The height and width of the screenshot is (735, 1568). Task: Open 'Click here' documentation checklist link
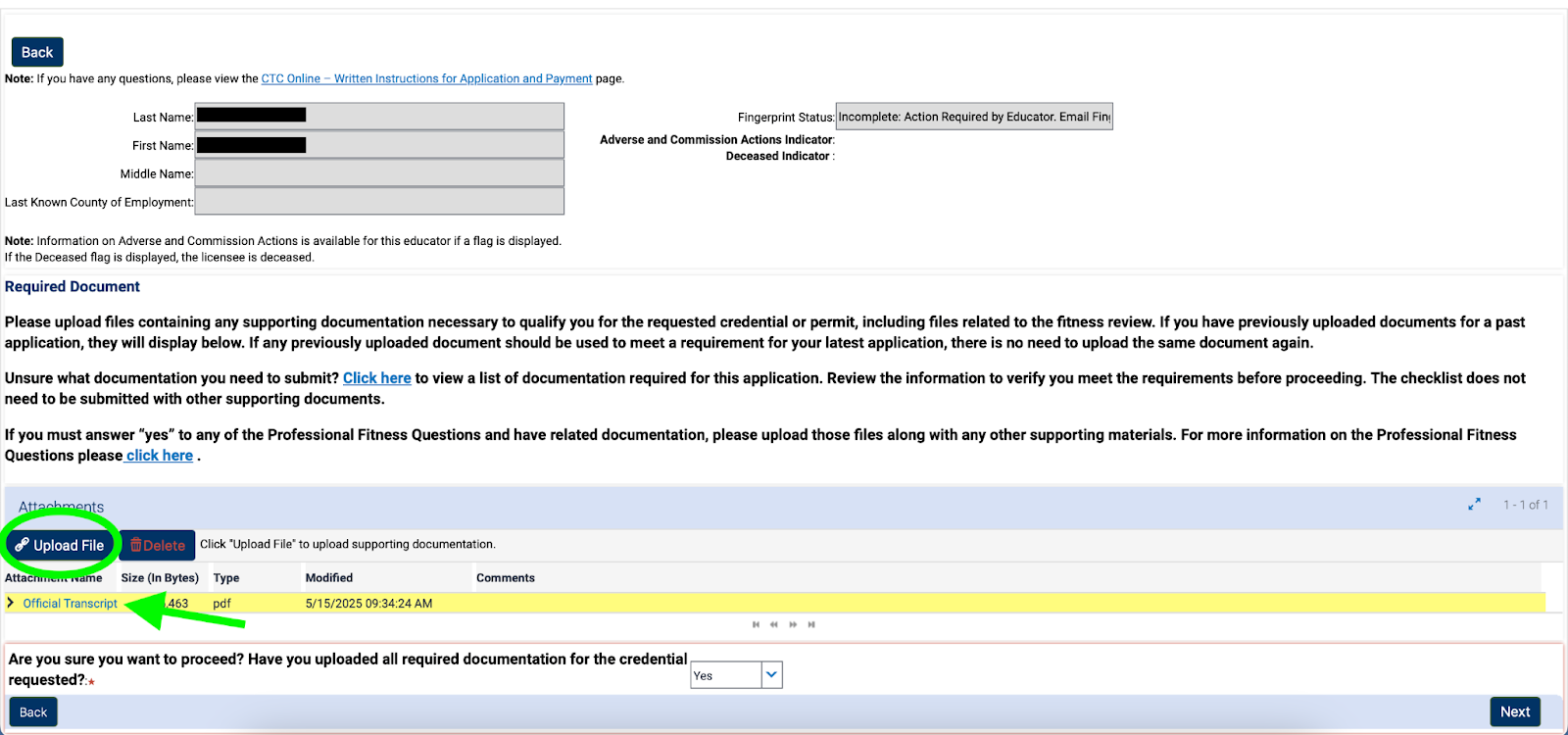click(x=377, y=378)
